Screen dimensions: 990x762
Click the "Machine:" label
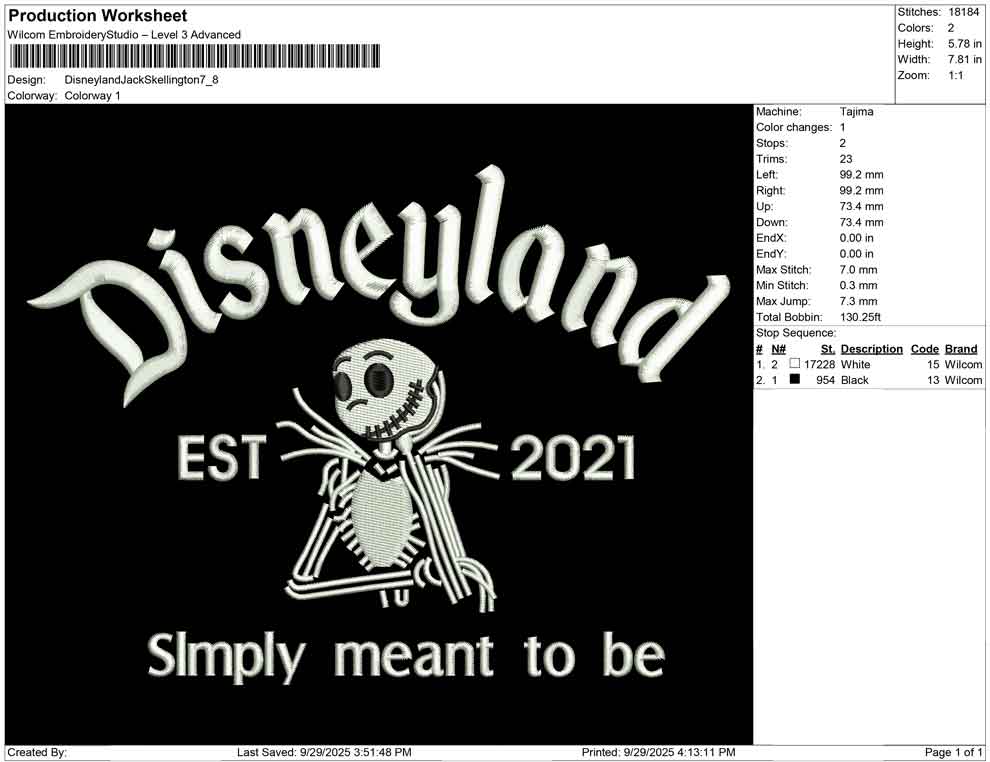(x=778, y=112)
